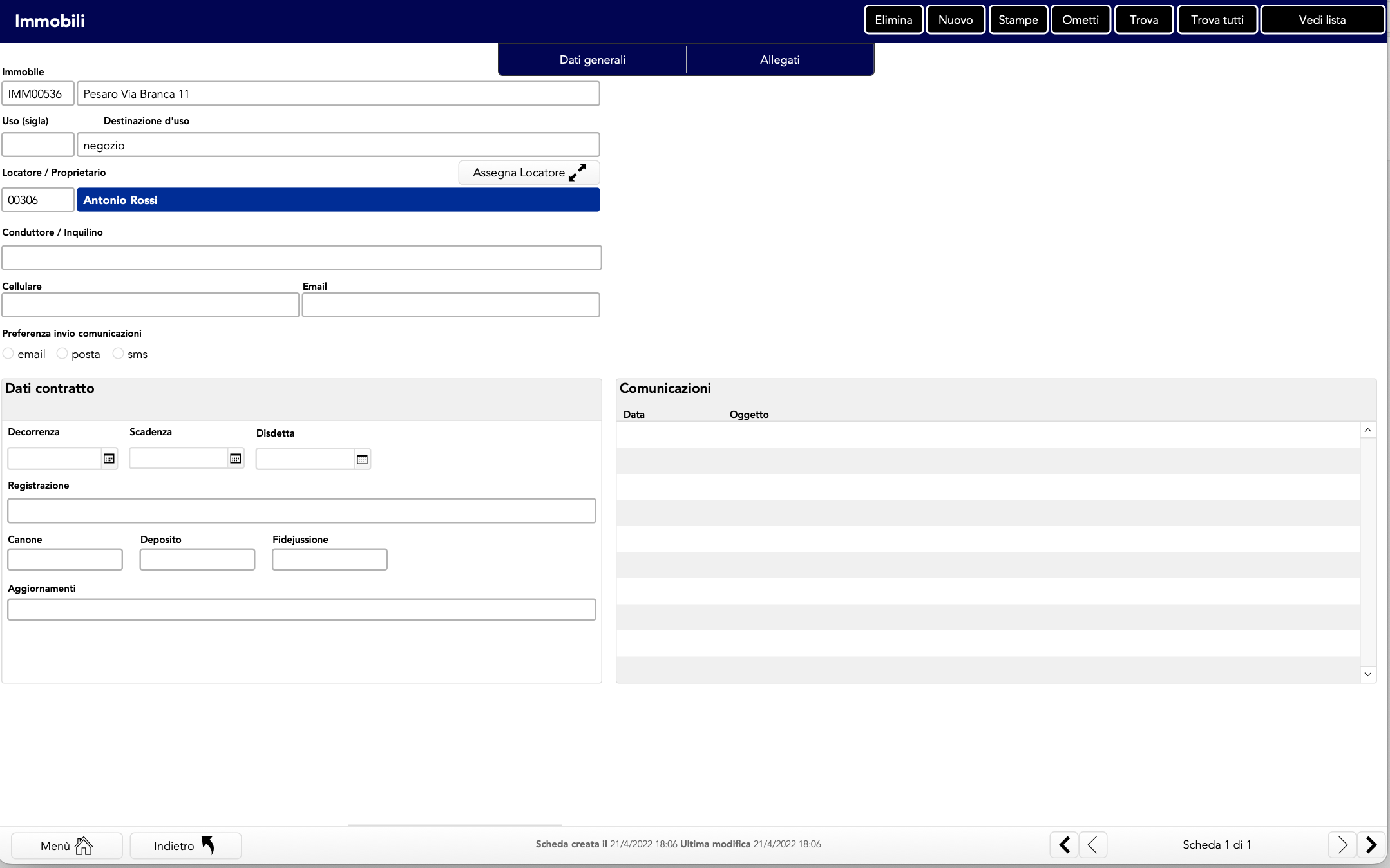Open the Scadenza calendar picker icon

coord(235,458)
